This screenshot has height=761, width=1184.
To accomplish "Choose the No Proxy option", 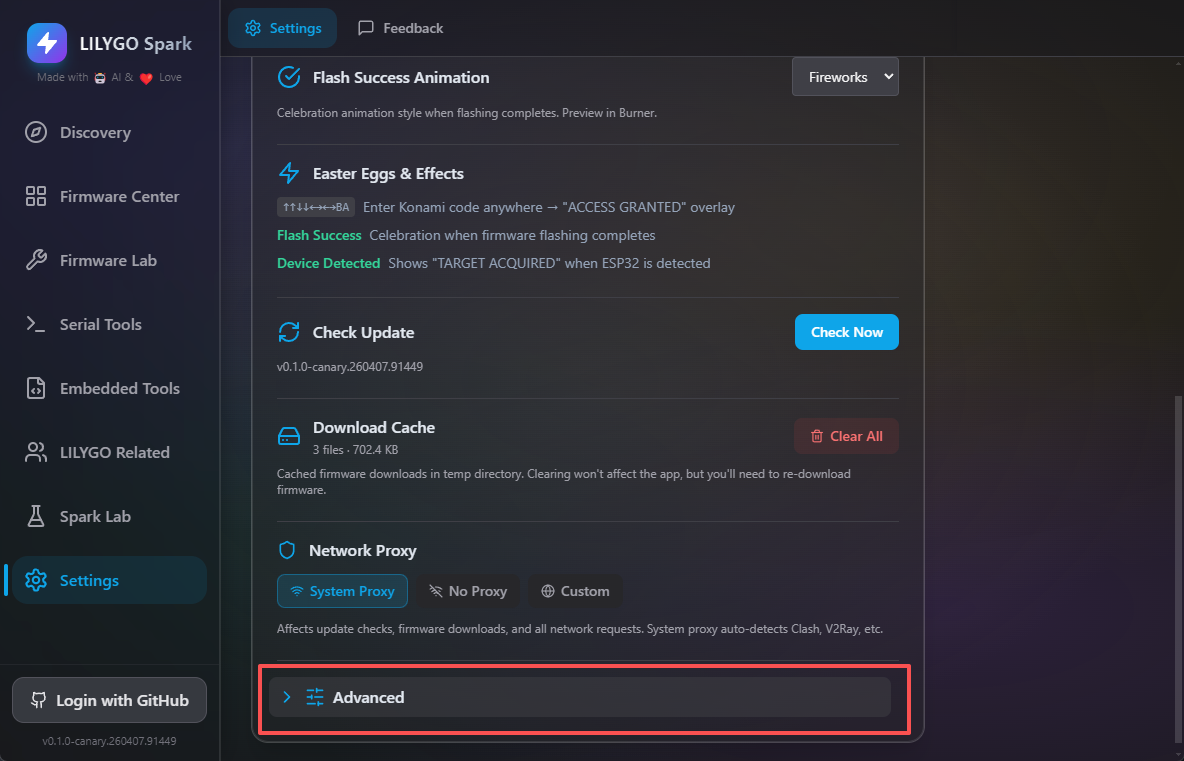I will click(468, 591).
